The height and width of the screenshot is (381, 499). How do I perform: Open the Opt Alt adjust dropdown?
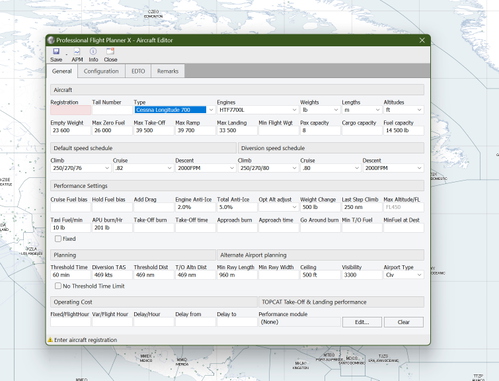coord(294,207)
